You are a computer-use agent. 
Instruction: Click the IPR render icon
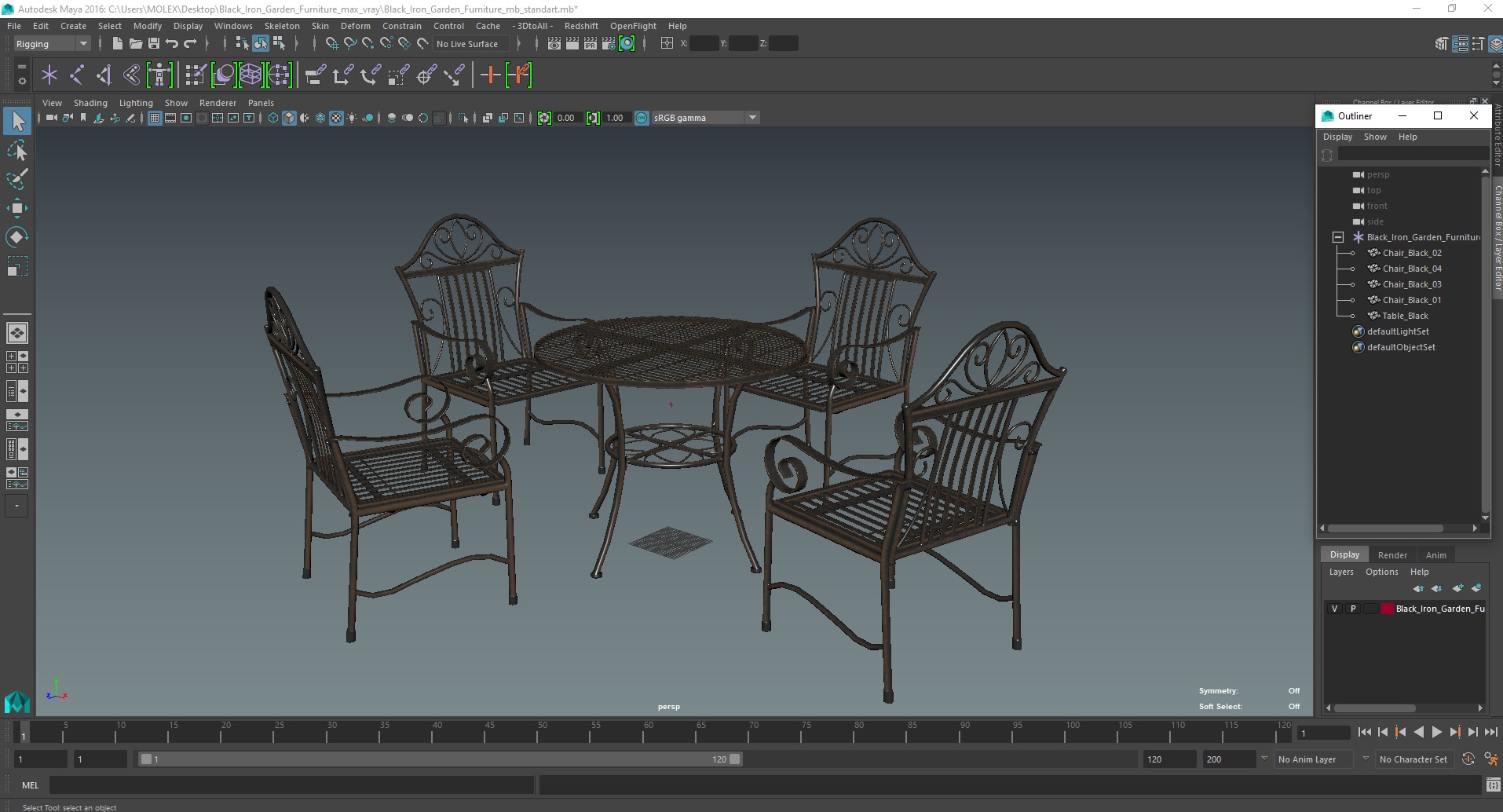click(591, 44)
